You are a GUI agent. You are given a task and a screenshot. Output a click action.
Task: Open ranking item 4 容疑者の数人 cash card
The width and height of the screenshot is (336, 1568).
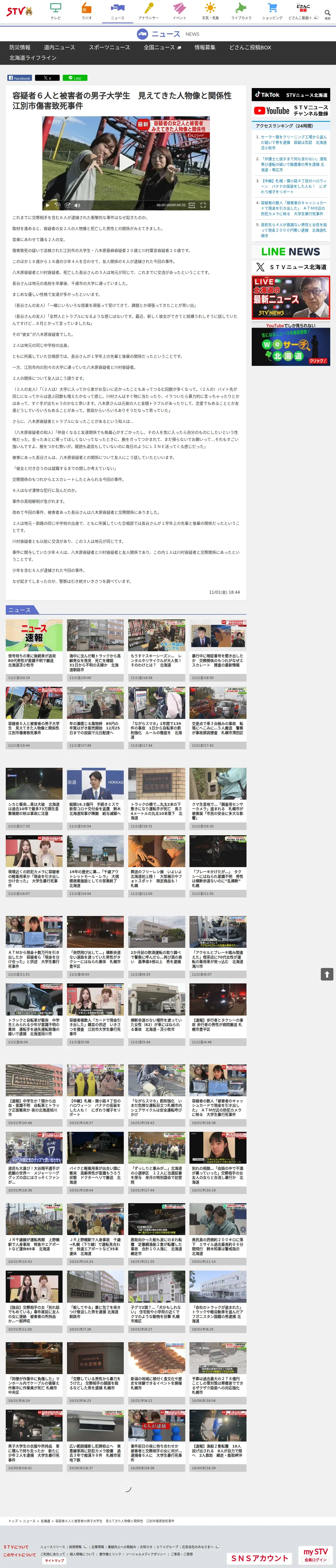pos(293,208)
